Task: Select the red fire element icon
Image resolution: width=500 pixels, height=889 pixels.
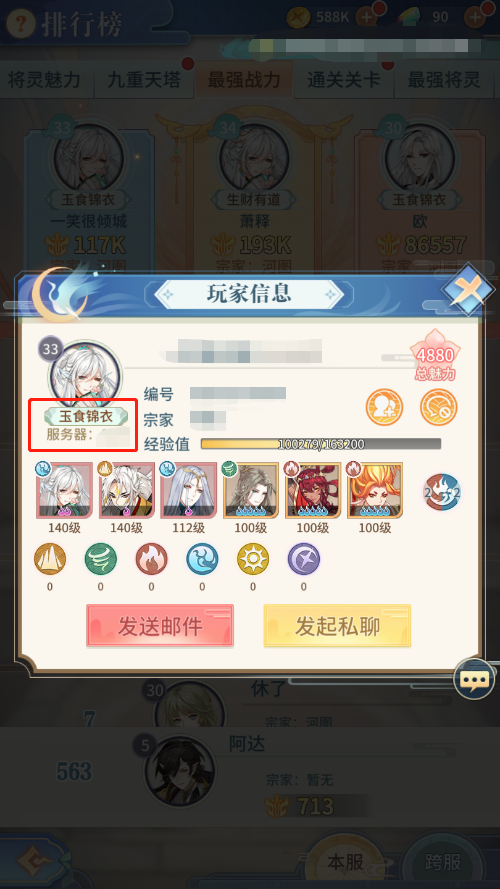Action: pos(151,560)
